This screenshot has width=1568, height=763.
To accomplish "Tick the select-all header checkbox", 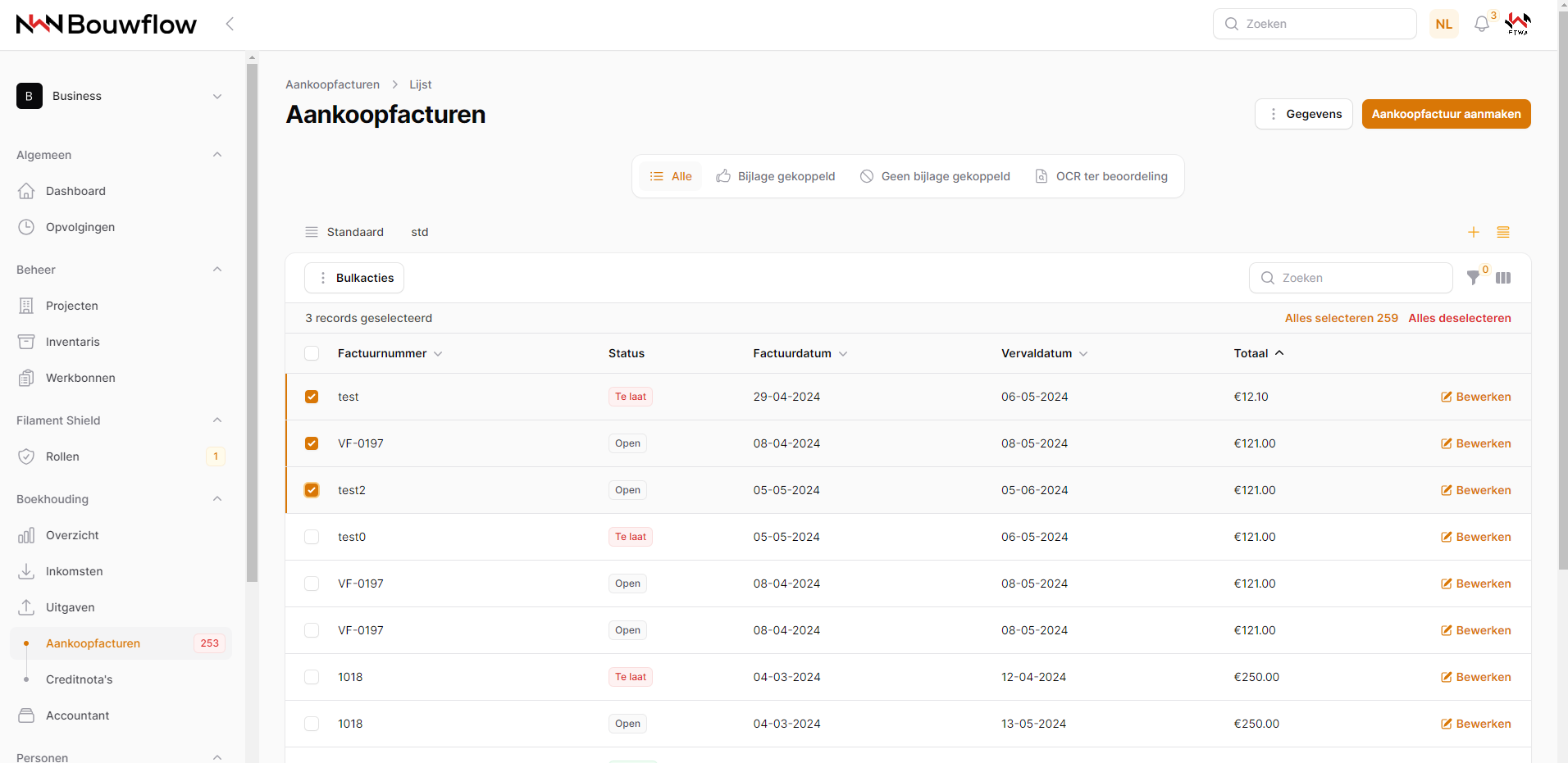I will pyautogui.click(x=312, y=353).
